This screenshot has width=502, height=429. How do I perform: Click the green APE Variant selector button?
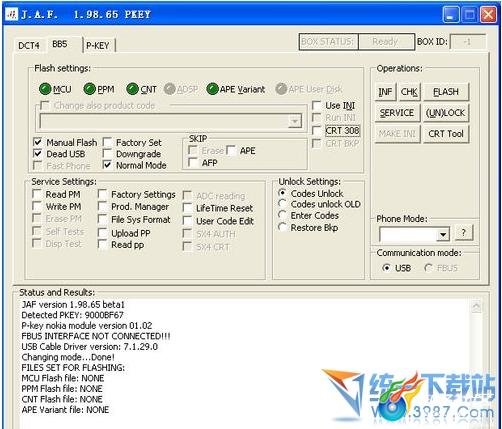pyautogui.click(x=212, y=89)
